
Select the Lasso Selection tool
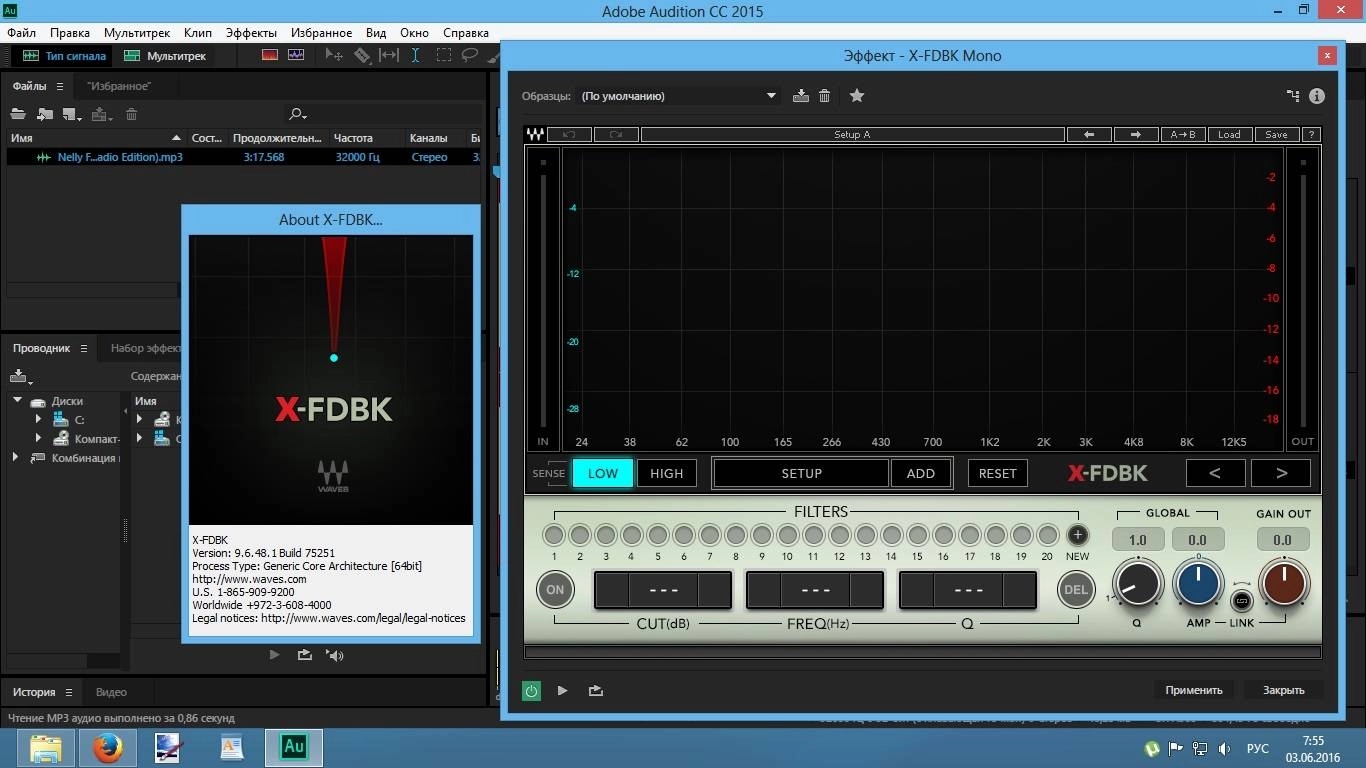coord(470,56)
